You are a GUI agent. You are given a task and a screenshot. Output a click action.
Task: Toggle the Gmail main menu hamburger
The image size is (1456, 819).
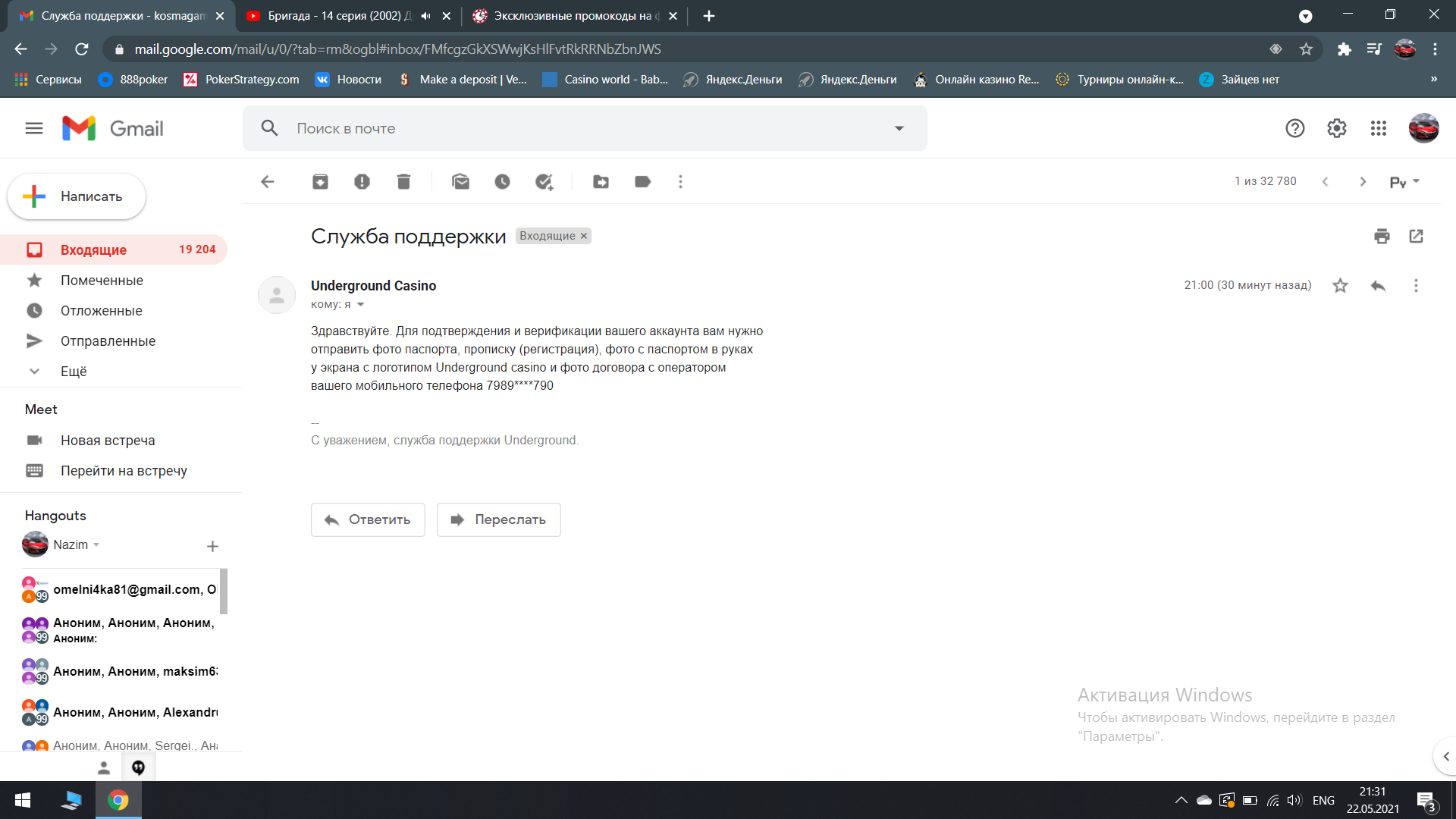pos(34,129)
